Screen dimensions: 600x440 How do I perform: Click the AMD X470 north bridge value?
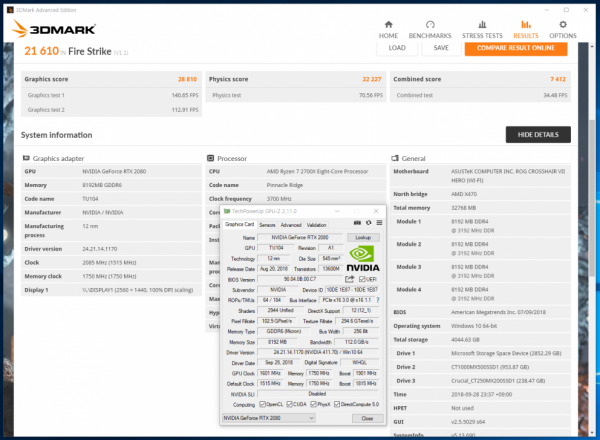464,194
